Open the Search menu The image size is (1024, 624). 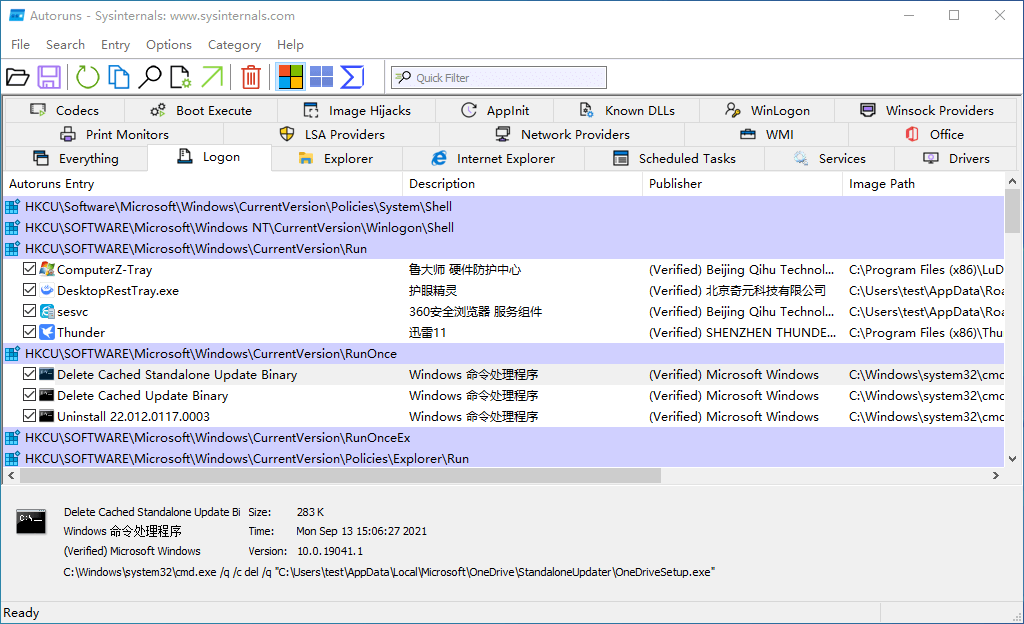click(65, 44)
